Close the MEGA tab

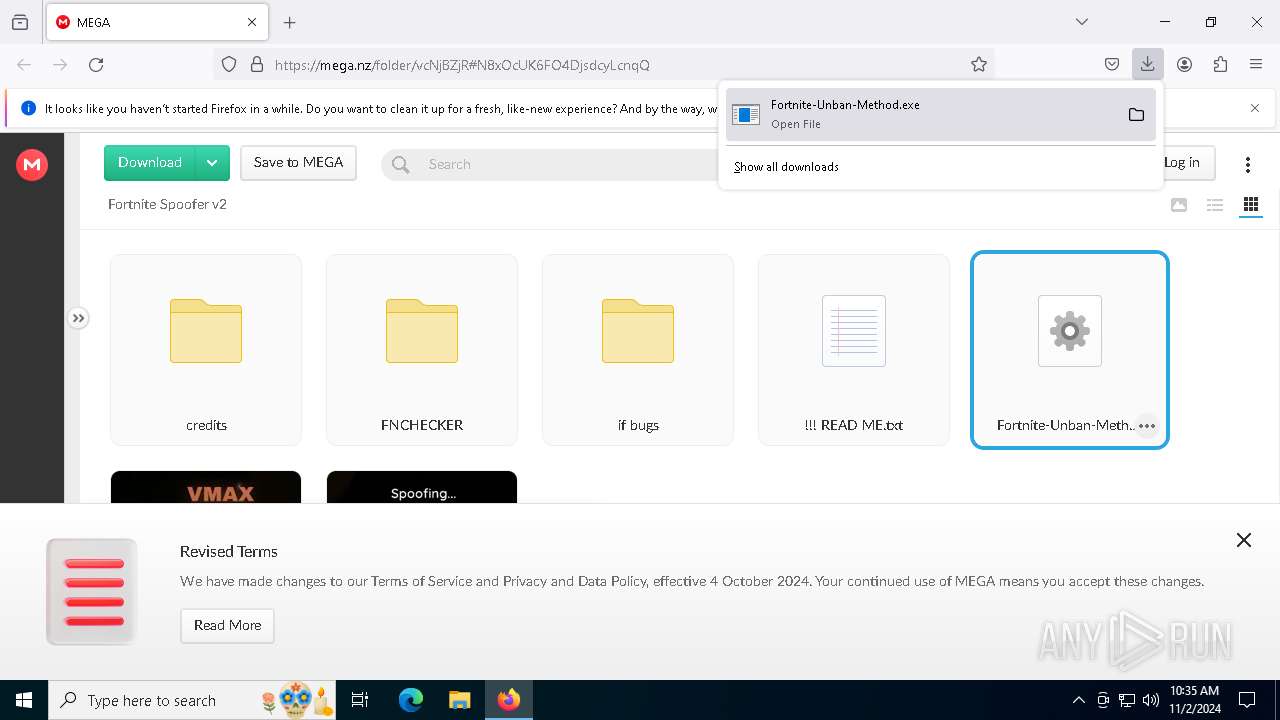[x=252, y=22]
